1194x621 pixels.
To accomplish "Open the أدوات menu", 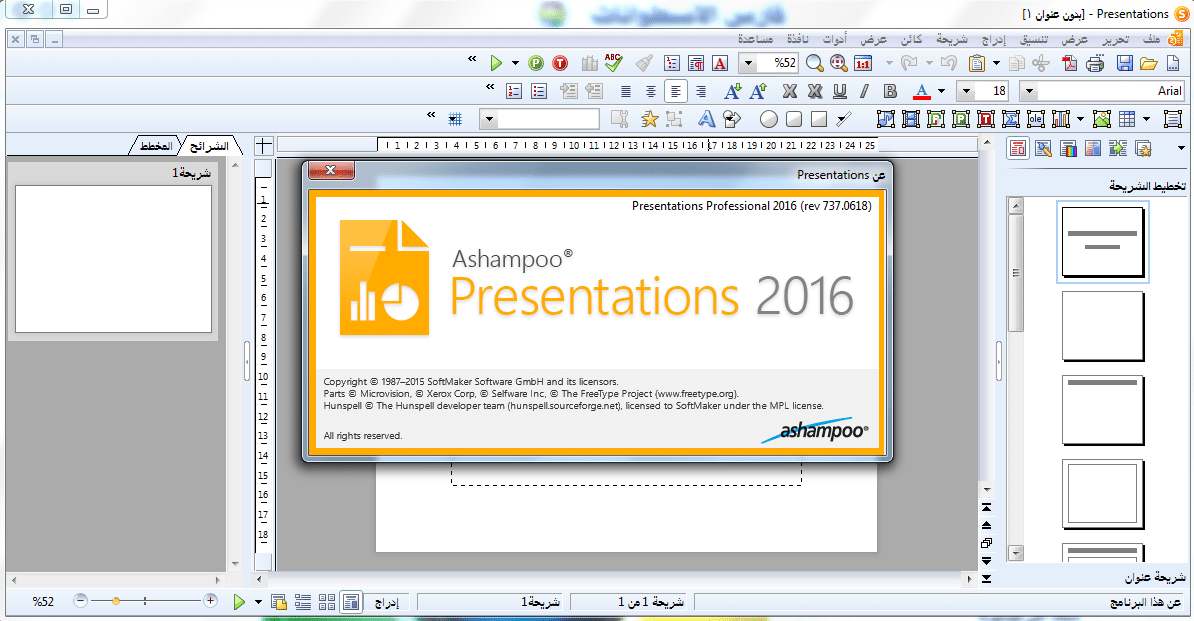I will [834, 40].
